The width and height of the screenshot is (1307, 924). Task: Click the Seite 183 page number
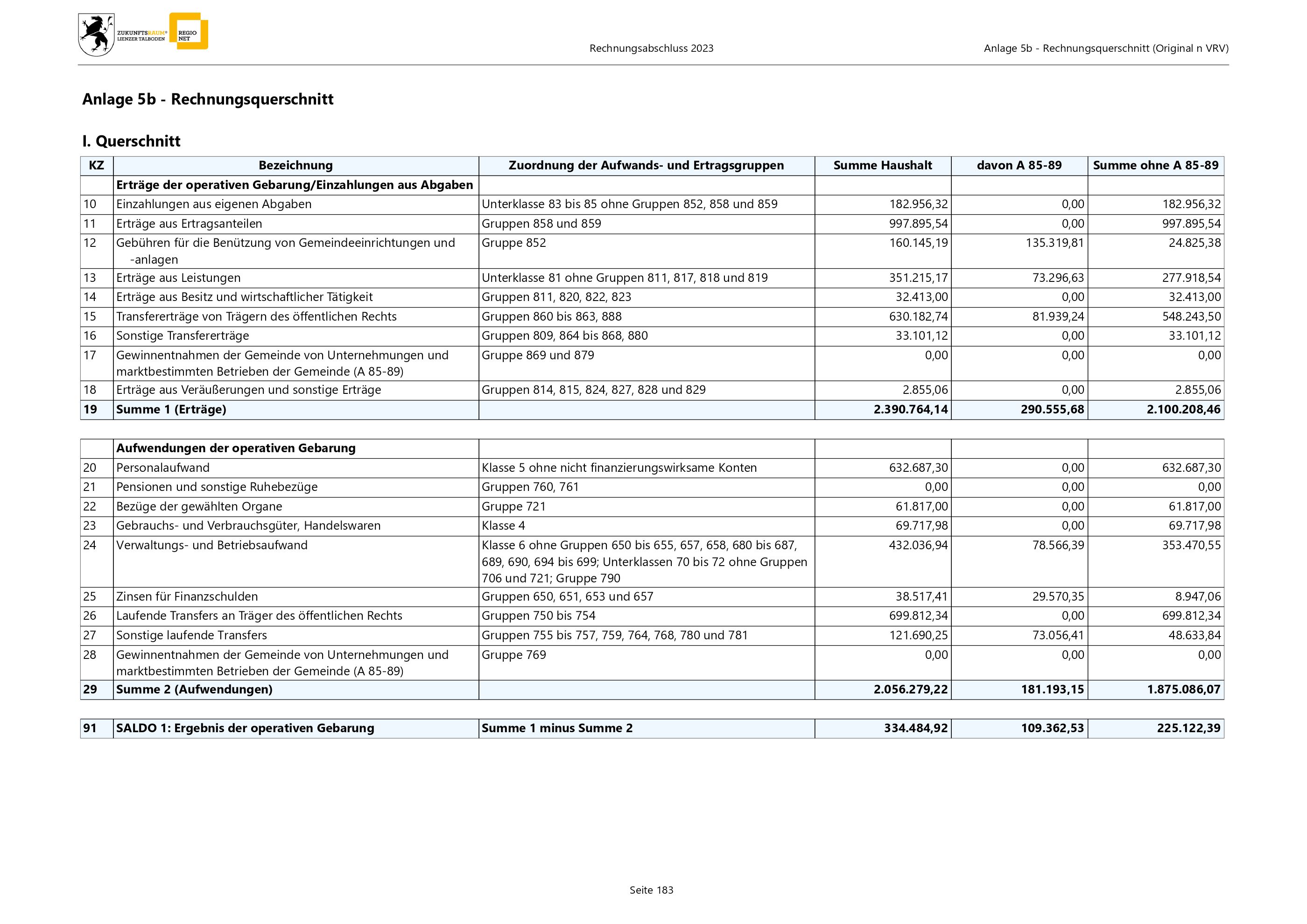(x=651, y=890)
